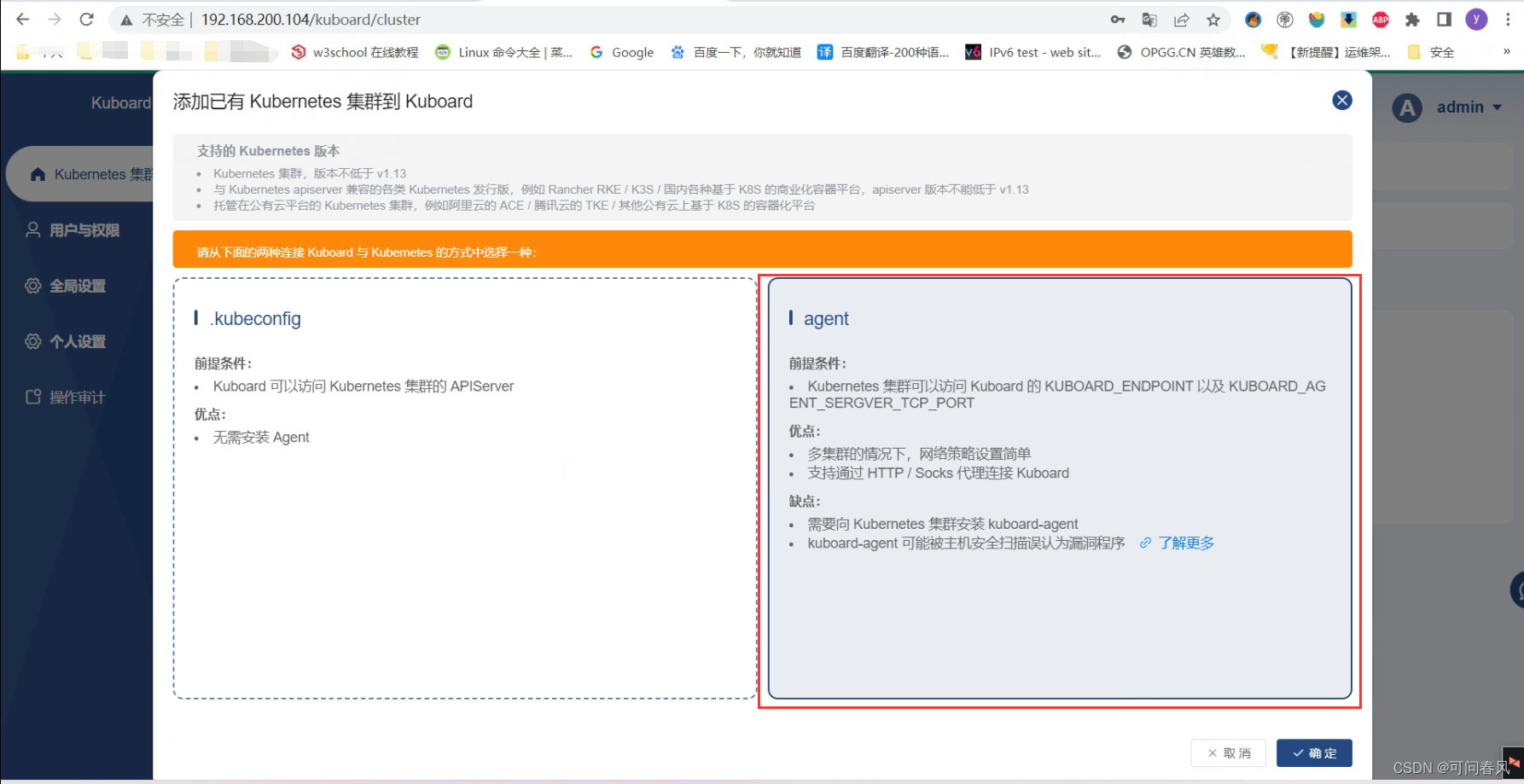Click the user icon beside 用户与权限

click(x=33, y=229)
